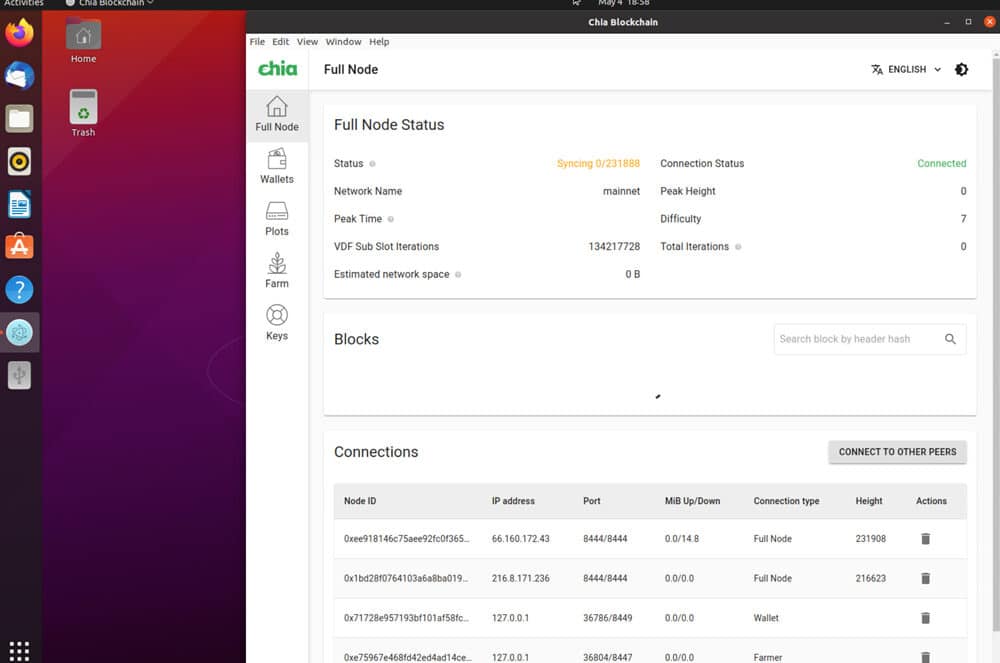This screenshot has height=663, width=1000.
Task: Open the Window menu
Action: click(343, 41)
